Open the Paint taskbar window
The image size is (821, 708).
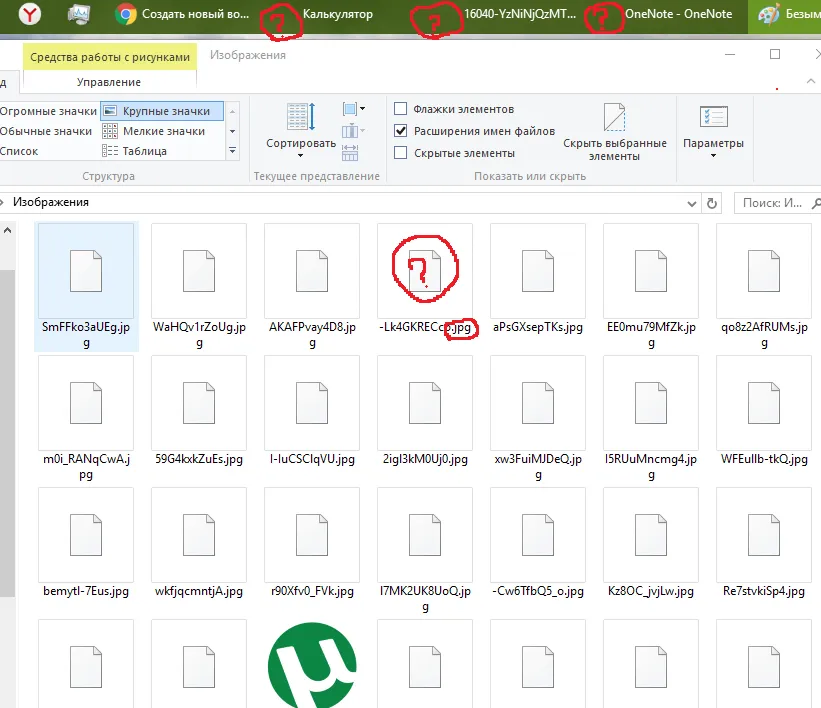click(785, 15)
